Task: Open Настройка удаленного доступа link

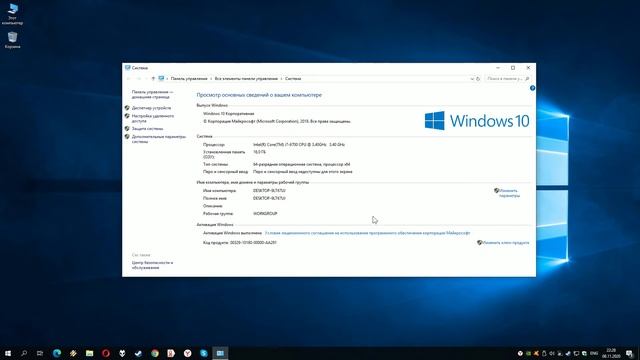Action: coord(153,118)
